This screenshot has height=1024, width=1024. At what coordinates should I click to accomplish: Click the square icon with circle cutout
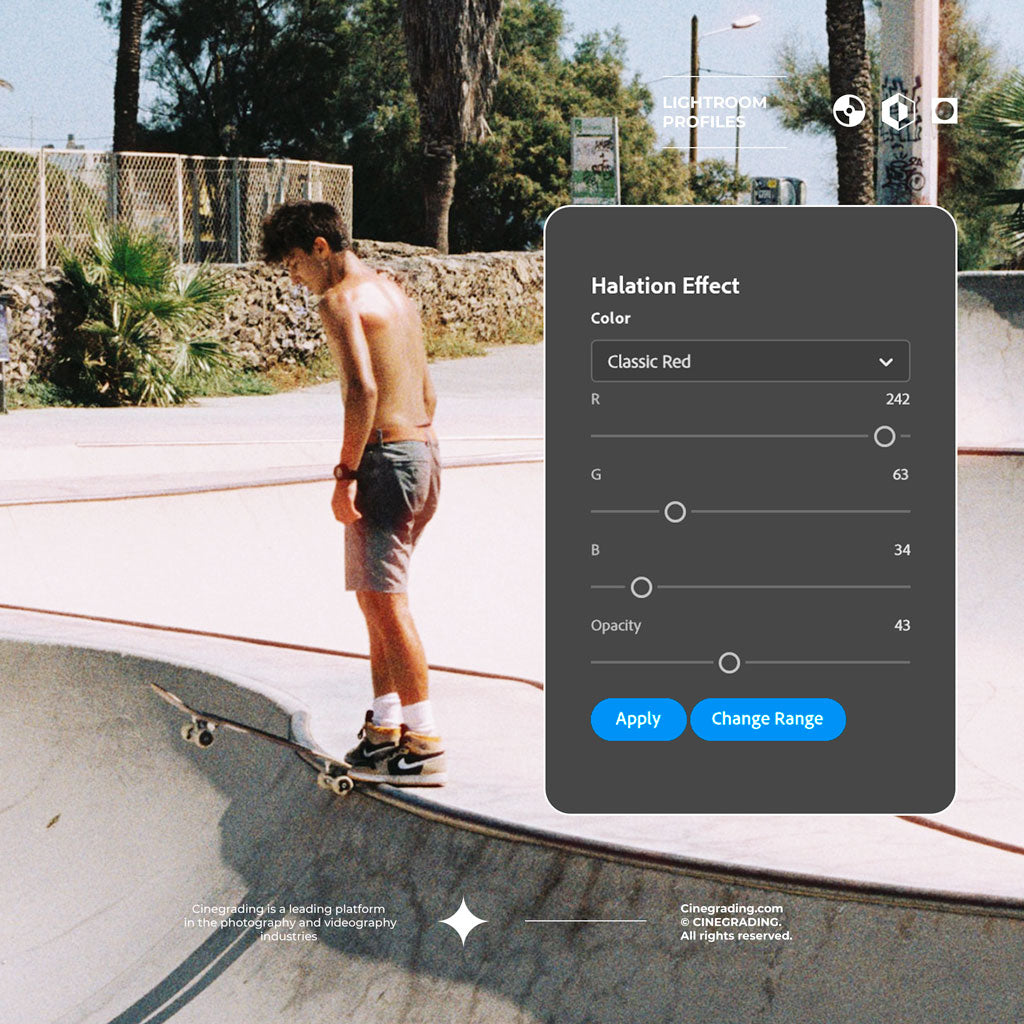coord(944,111)
